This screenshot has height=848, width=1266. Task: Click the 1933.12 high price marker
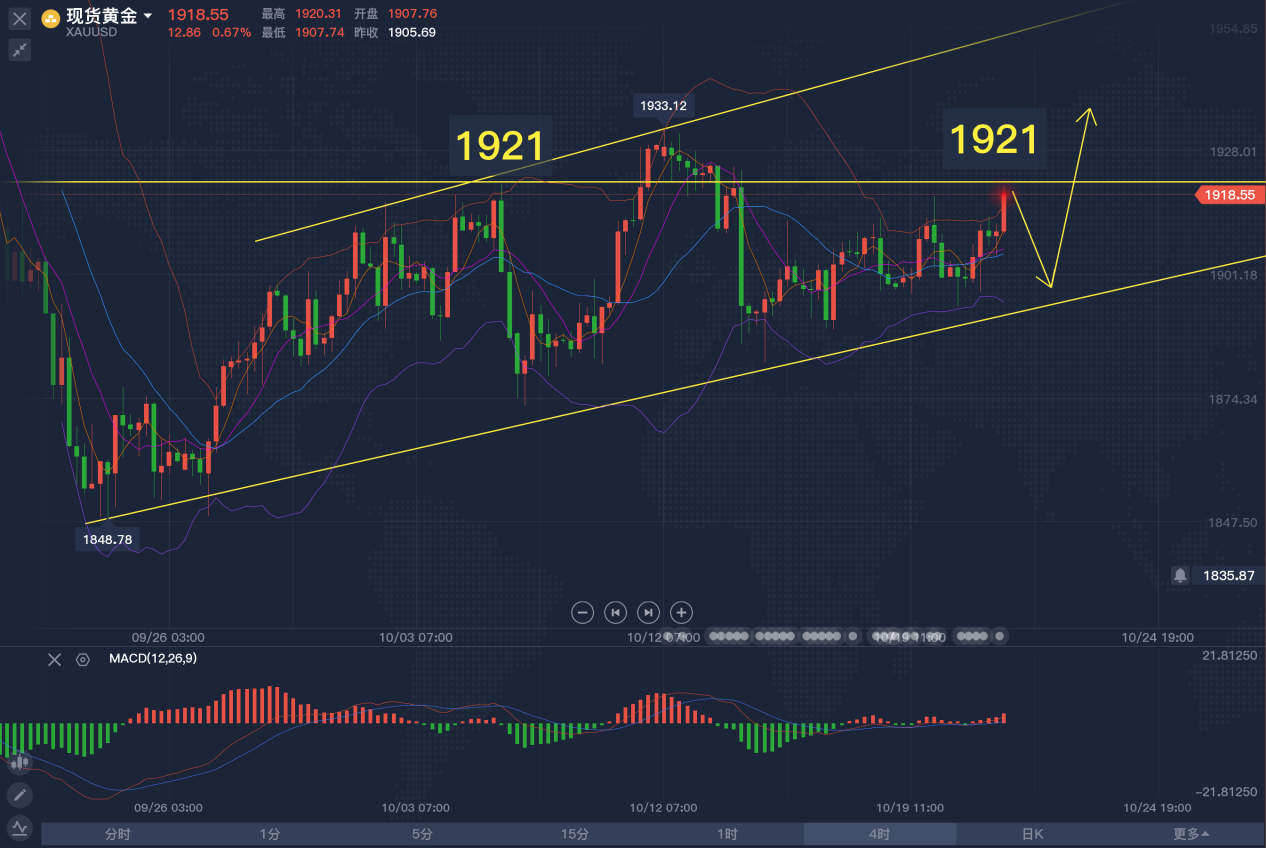point(664,105)
